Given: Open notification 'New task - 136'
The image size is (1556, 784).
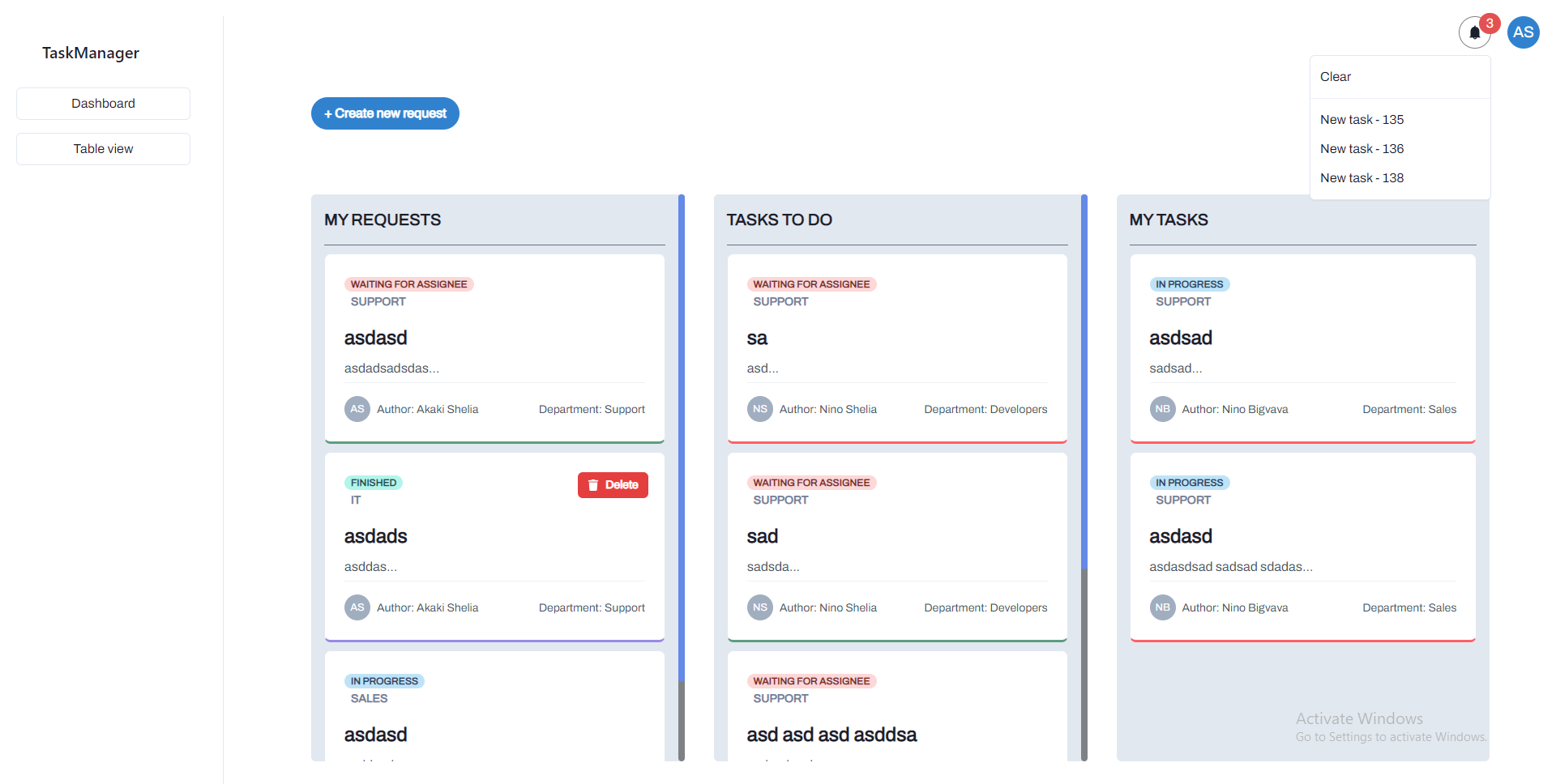Looking at the screenshot, I should 1361,149.
